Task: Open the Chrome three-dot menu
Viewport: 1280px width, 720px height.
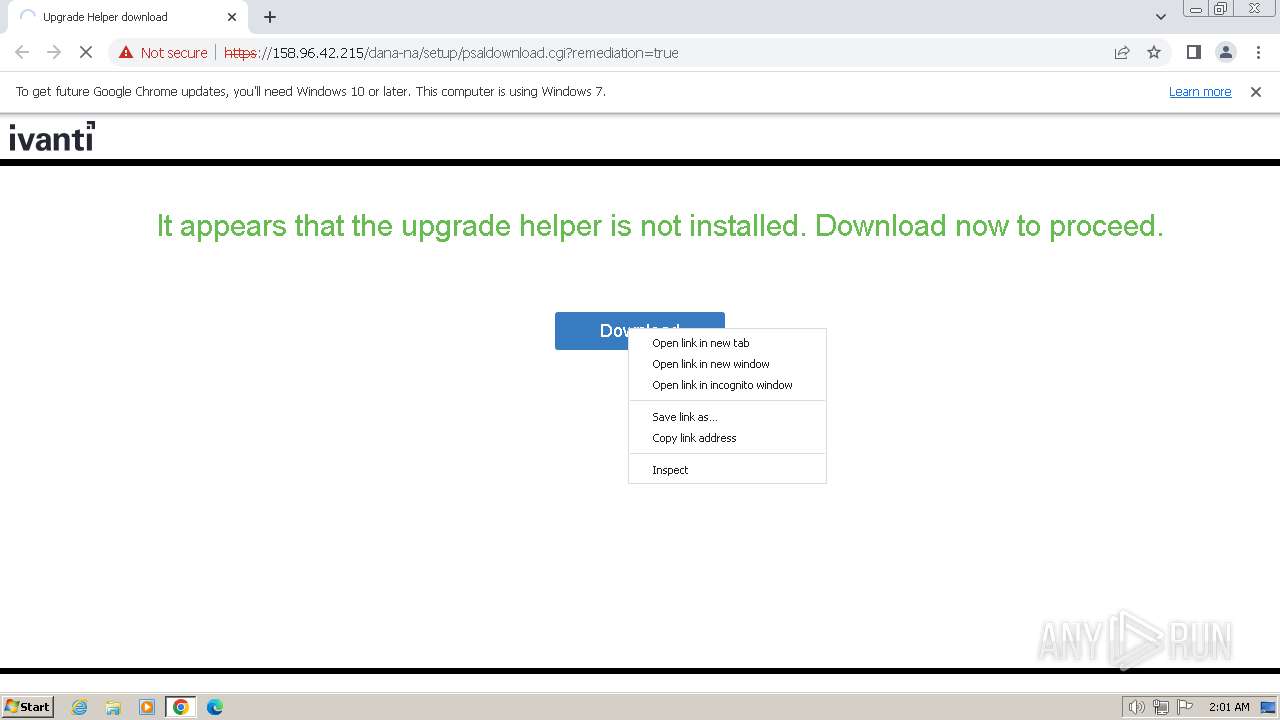Action: point(1258,52)
